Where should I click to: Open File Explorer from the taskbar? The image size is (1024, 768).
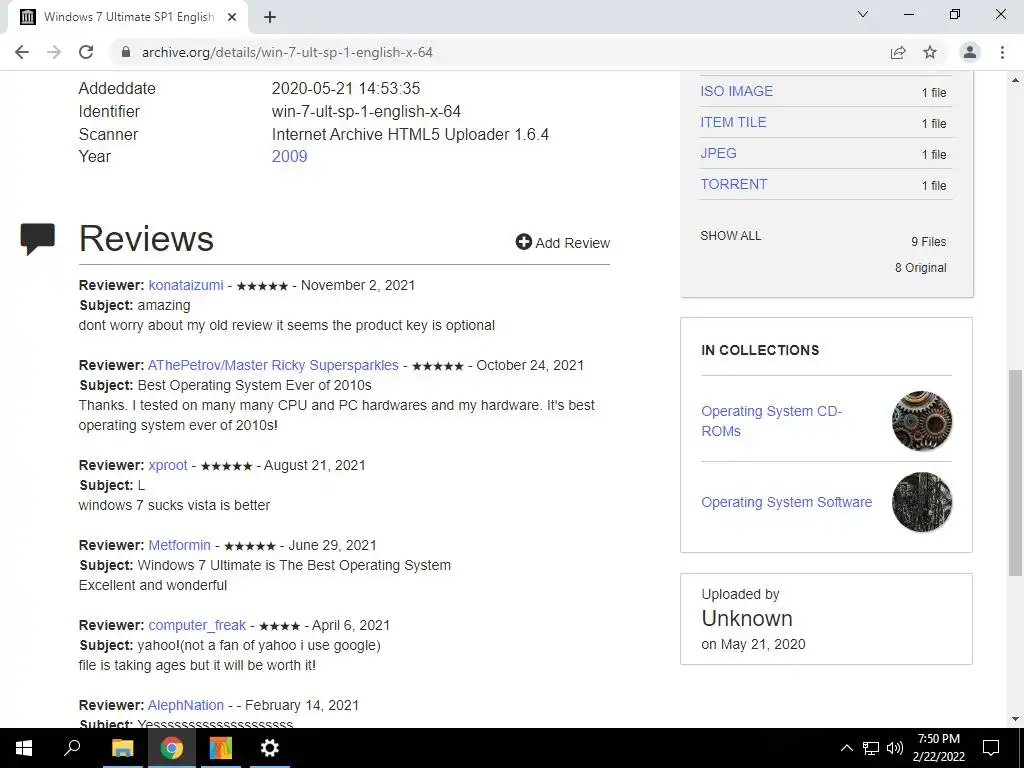point(122,748)
